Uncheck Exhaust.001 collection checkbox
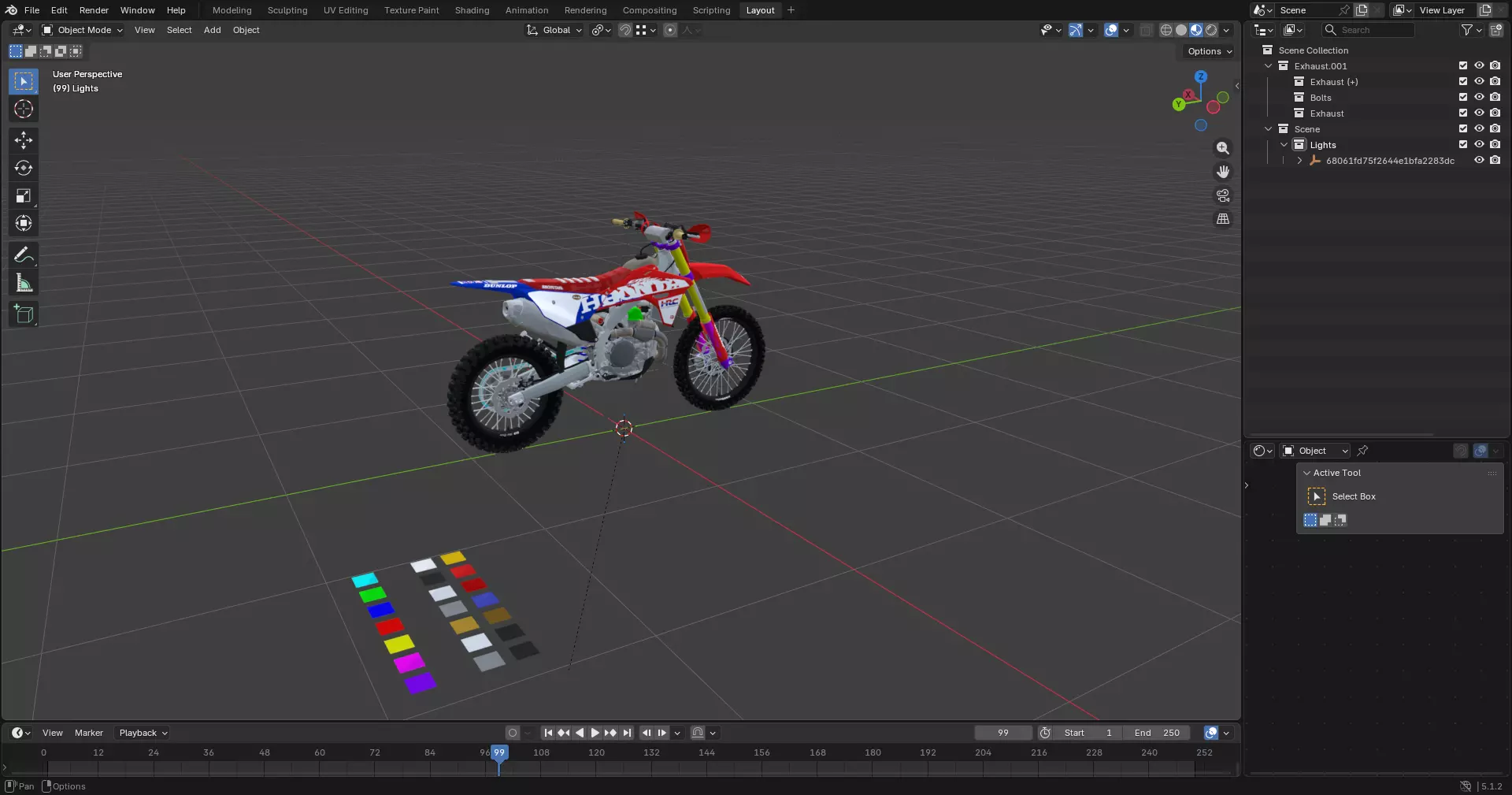 pyautogui.click(x=1463, y=66)
